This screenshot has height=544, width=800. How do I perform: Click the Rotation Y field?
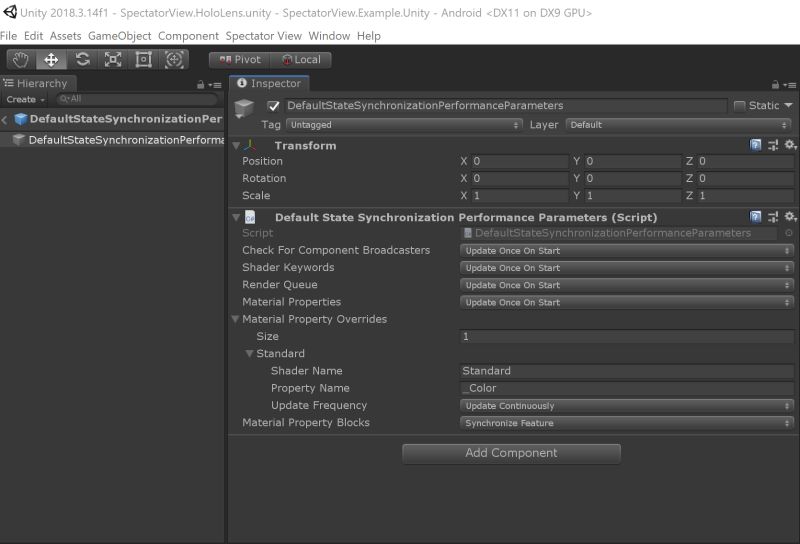[x=633, y=179]
